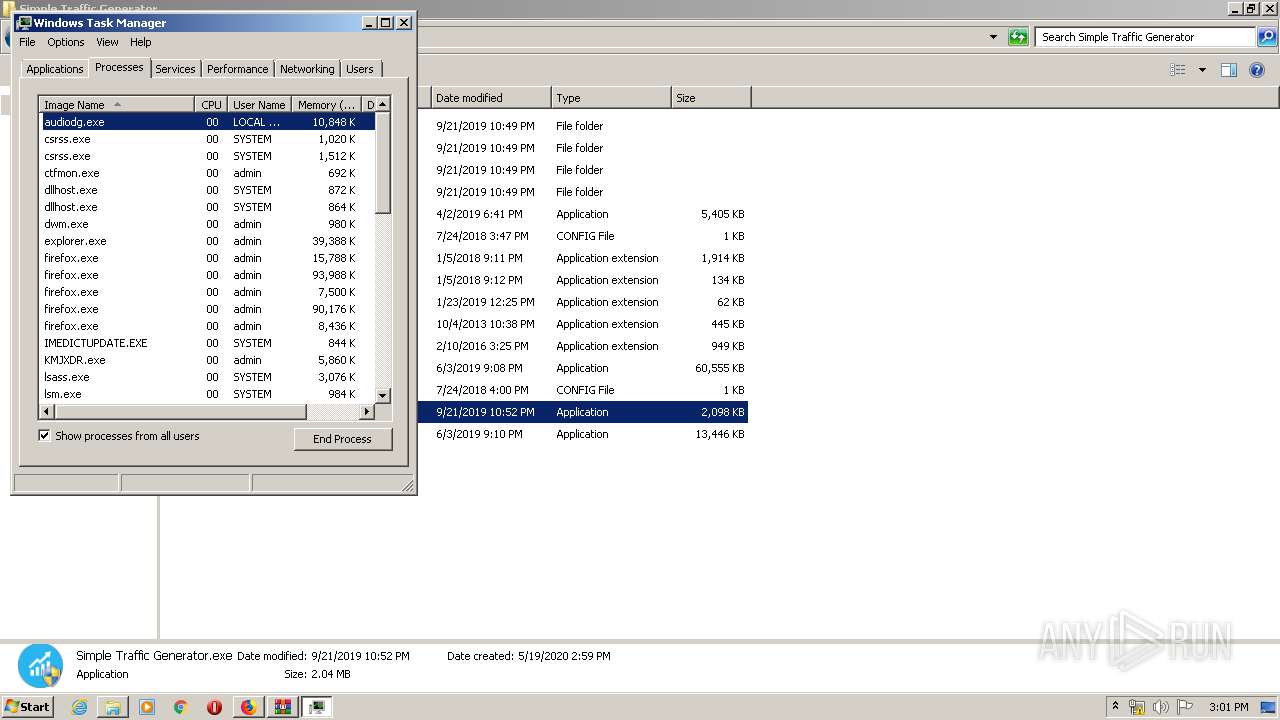Sort Explorer files by Size column
Screen dimensions: 1280x720
tap(711, 98)
